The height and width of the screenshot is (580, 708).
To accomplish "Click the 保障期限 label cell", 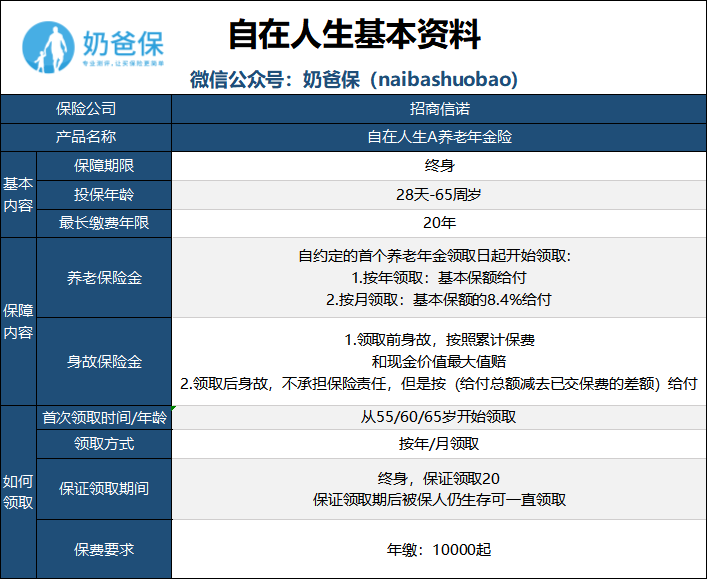I will [104, 166].
